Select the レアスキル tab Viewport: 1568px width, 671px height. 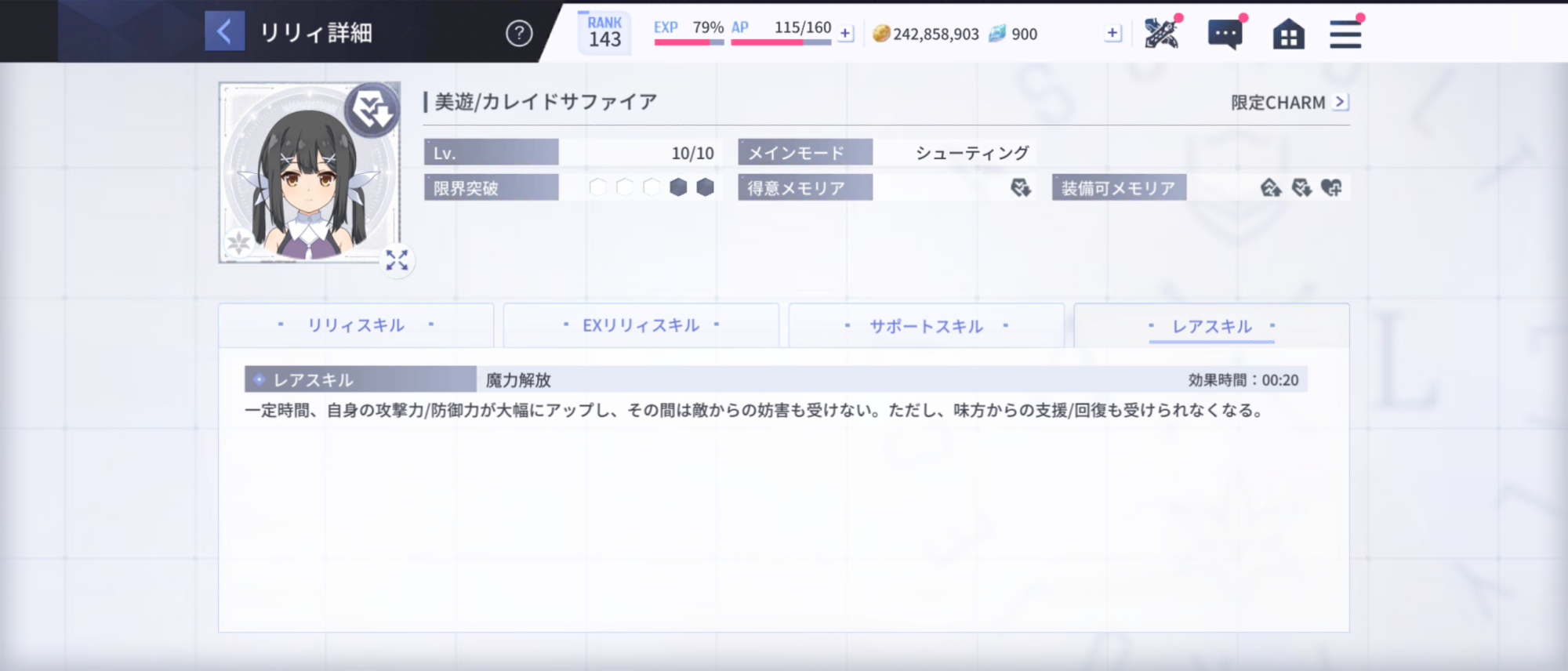tap(1211, 326)
